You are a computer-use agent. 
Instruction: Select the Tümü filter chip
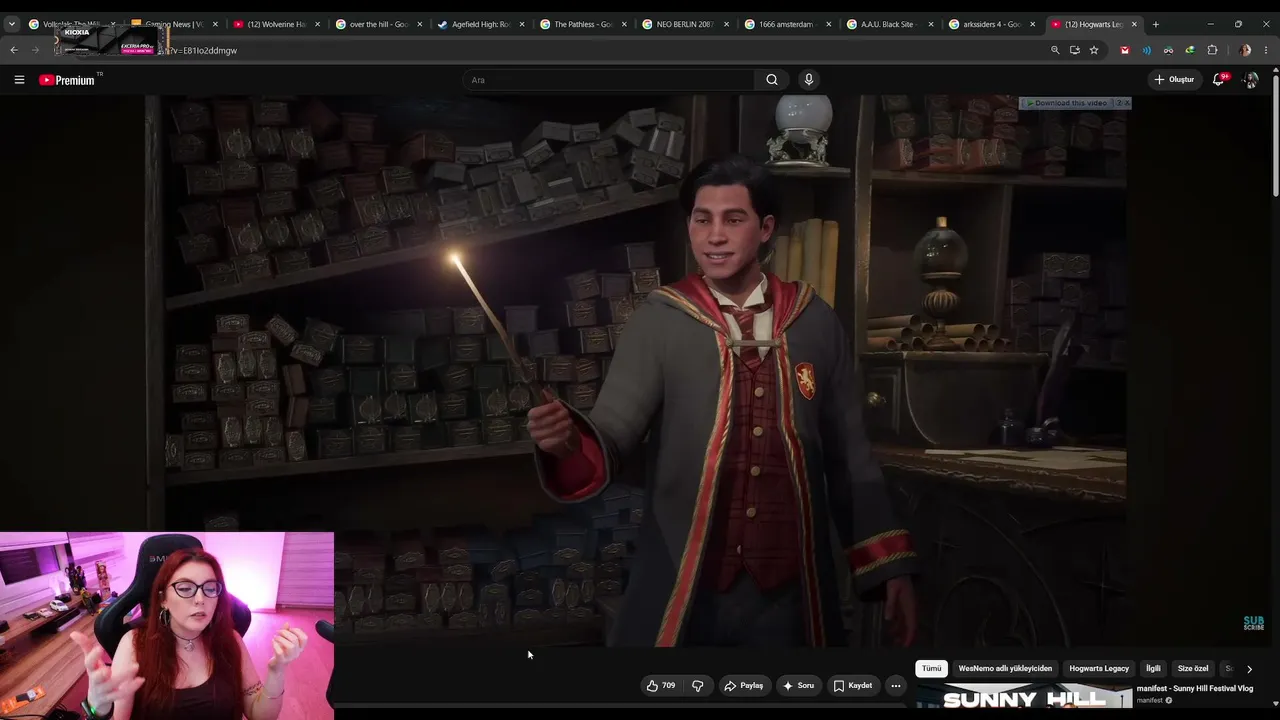932,669
